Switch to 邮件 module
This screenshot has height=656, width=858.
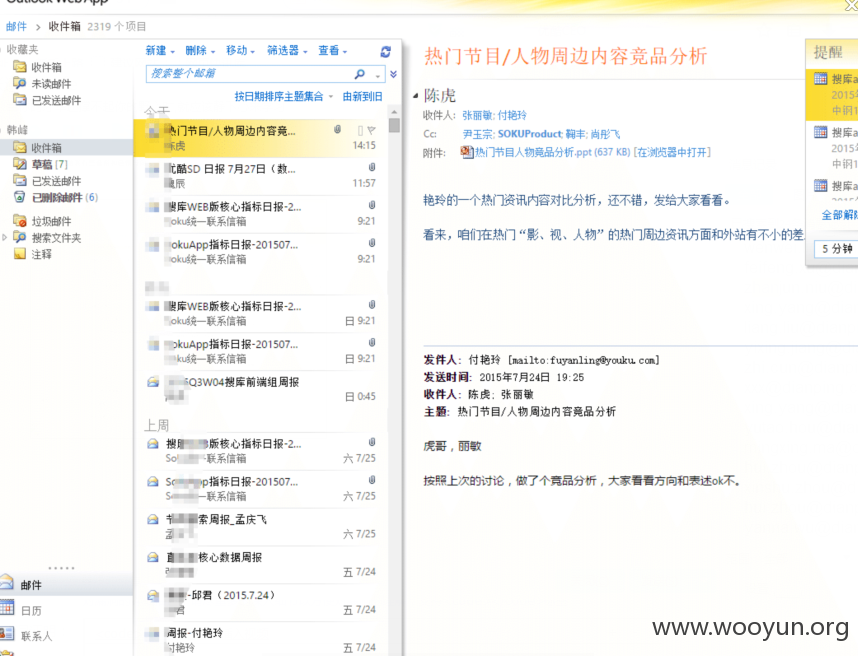pyautogui.click(x=31, y=585)
